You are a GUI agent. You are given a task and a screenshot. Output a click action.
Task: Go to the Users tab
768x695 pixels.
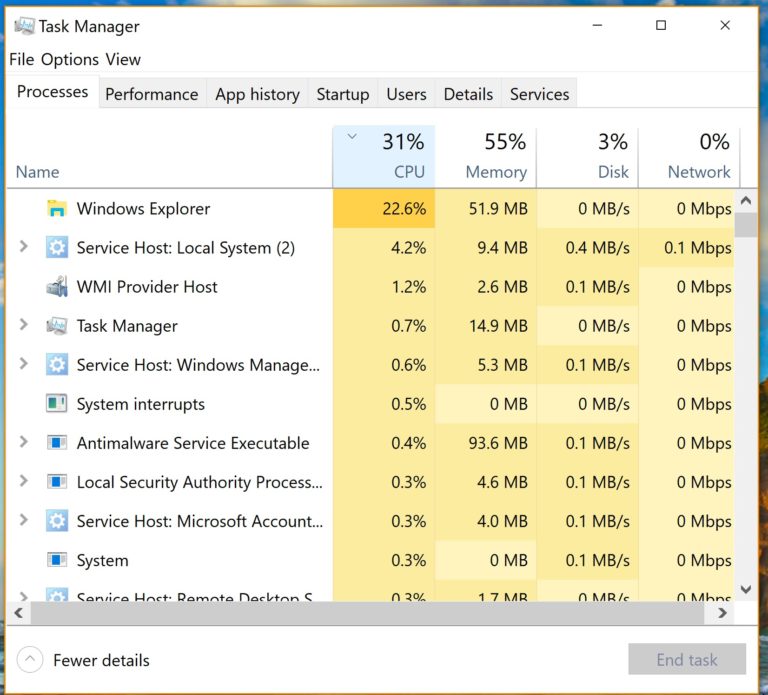[x=406, y=94]
